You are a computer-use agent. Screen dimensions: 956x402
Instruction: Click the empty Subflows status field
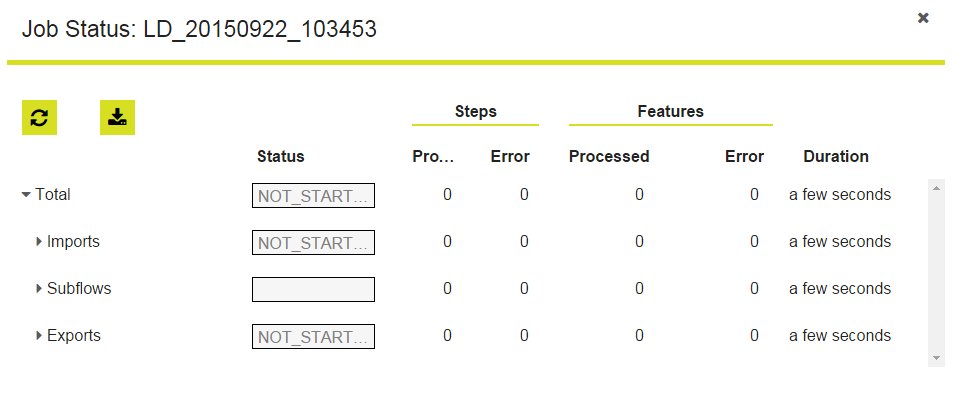(x=313, y=290)
